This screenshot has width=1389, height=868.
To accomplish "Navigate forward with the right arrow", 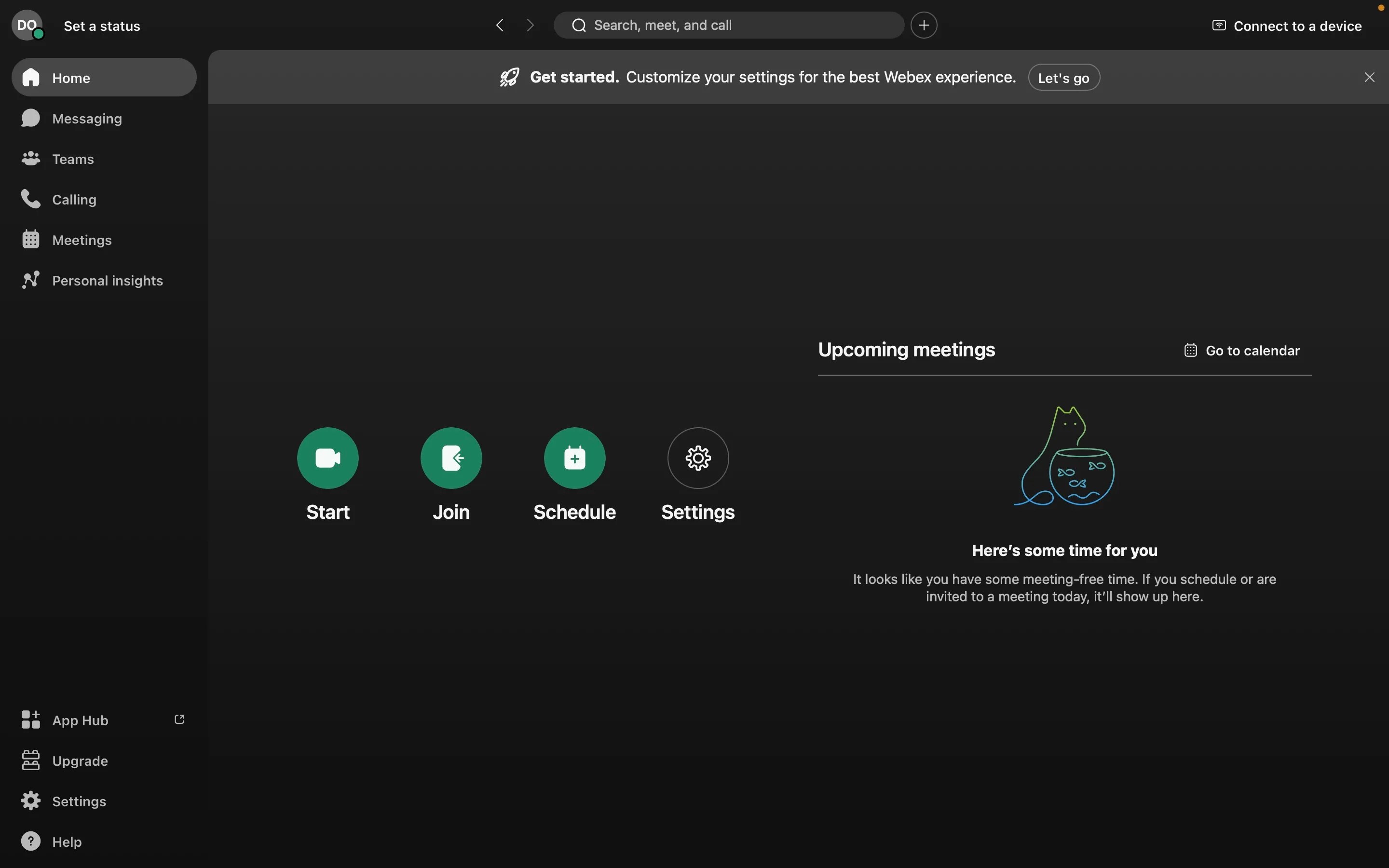I will click(x=530, y=25).
